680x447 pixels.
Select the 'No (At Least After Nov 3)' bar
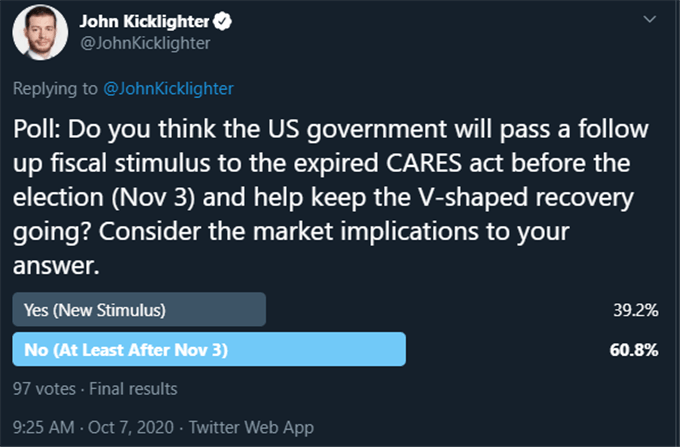[209, 349]
